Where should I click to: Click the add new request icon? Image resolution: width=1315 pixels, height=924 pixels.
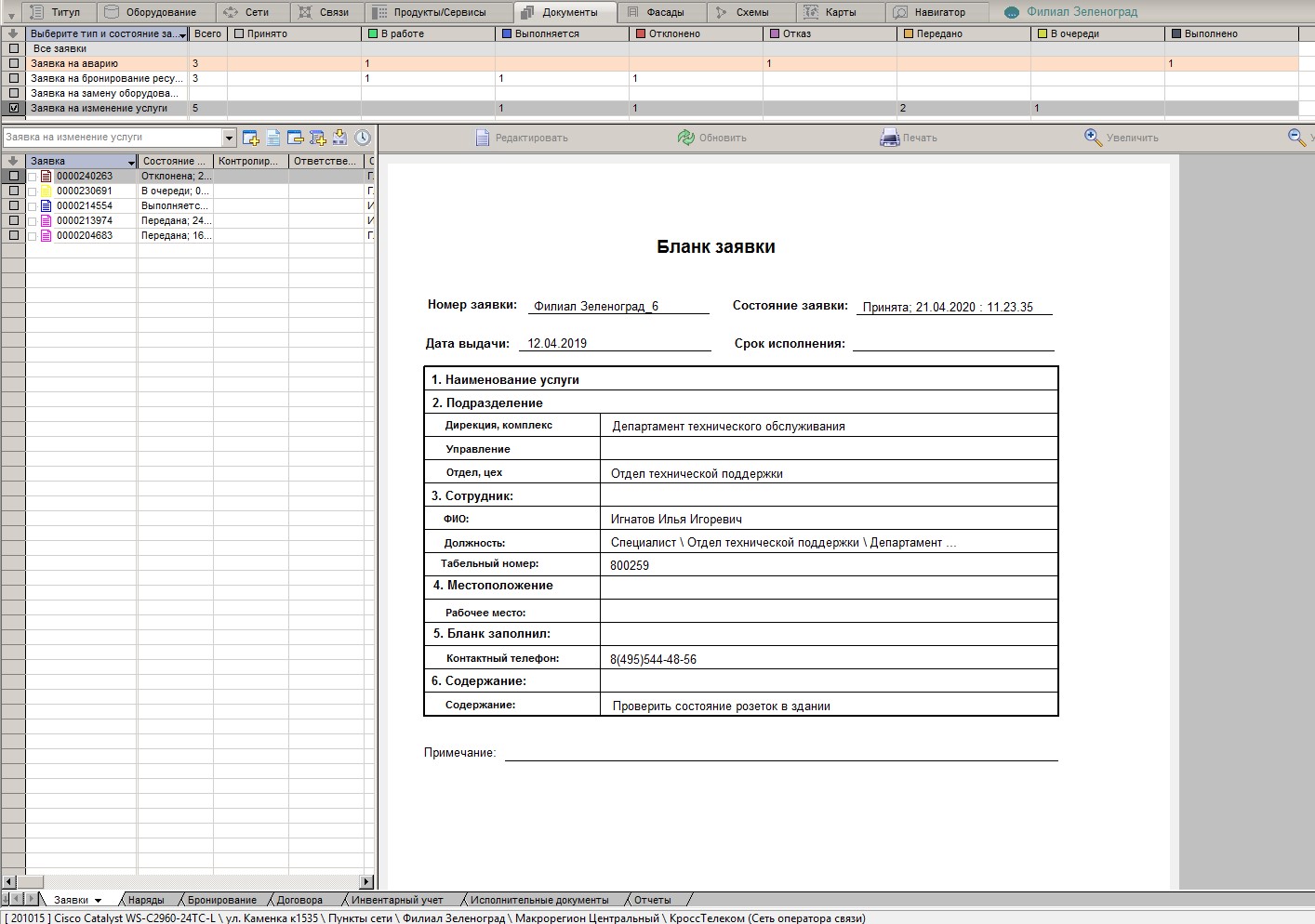click(x=251, y=138)
